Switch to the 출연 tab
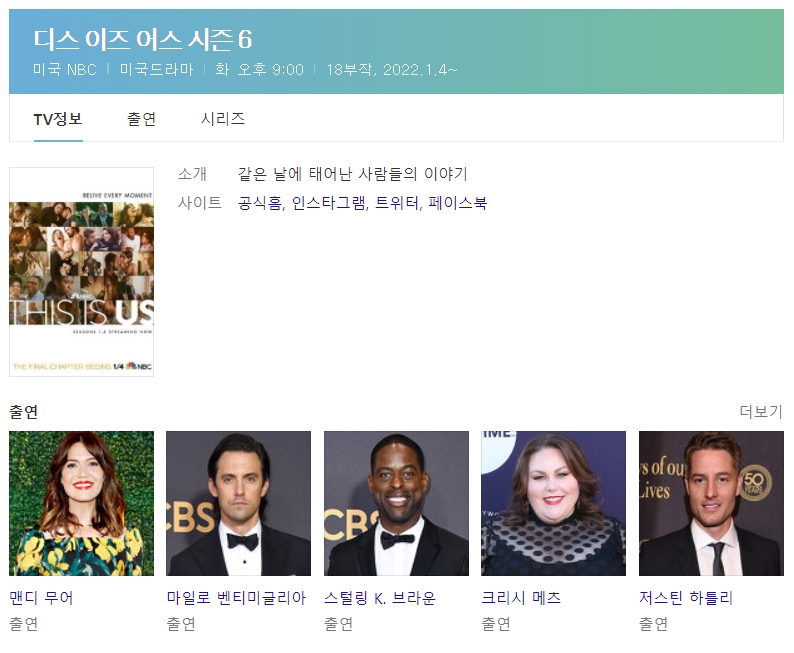This screenshot has height=653, width=794. click(x=141, y=119)
